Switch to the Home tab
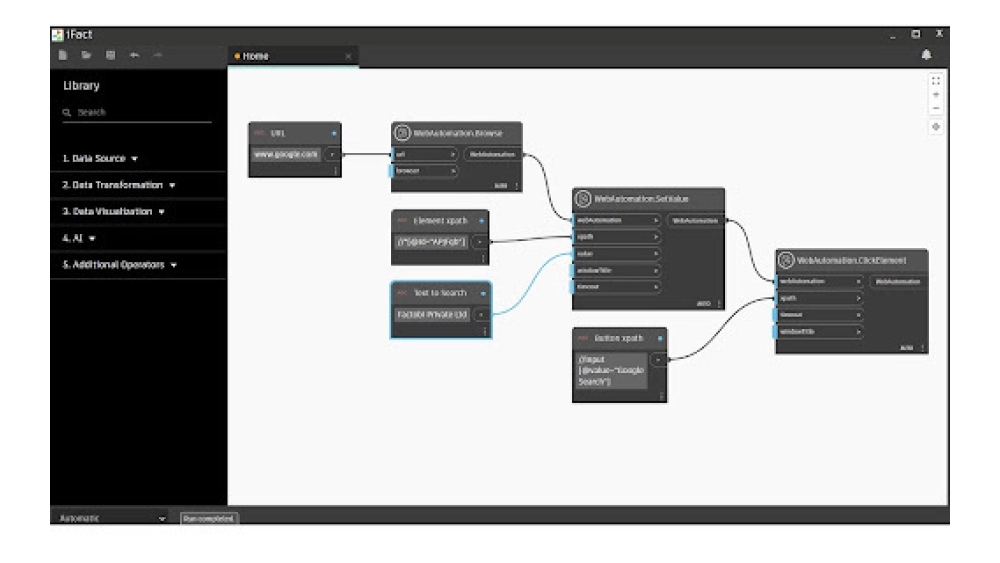The width and height of the screenshot is (1000, 563). click(256, 57)
